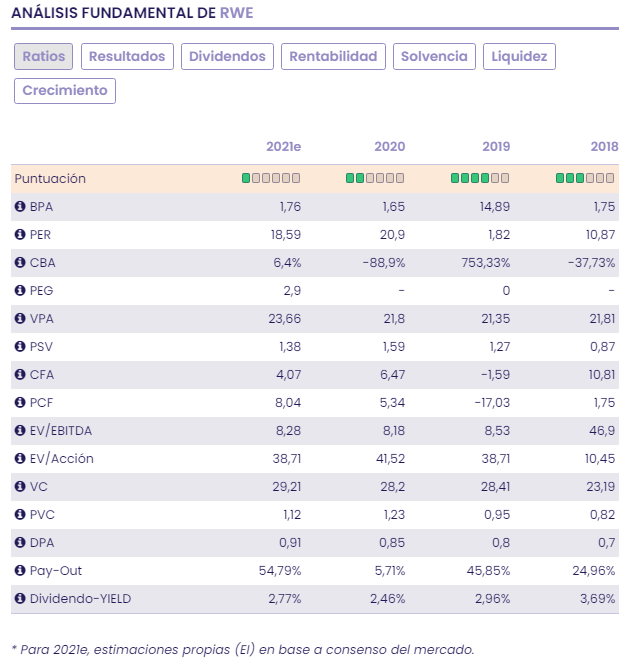Image resolution: width=628 pixels, height=662 pixels.
Task: Click the DPA info icon
Action: (x=19, y=543)
